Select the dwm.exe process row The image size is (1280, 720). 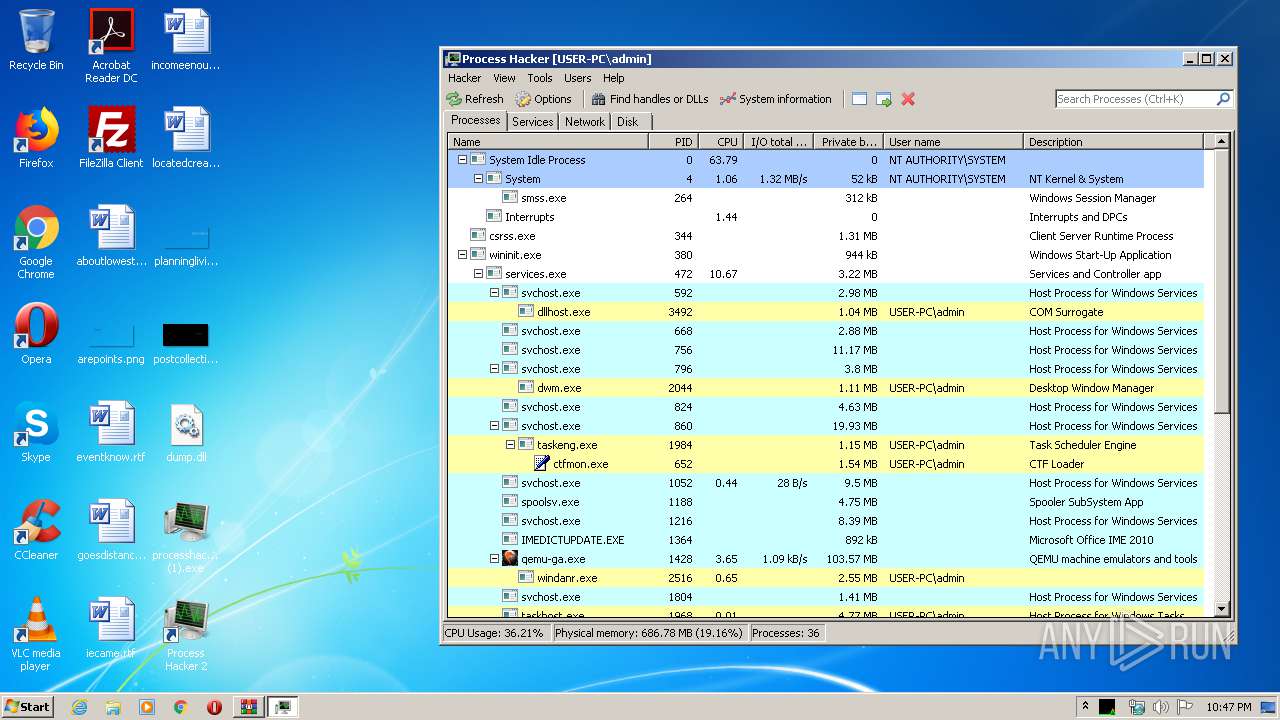pos(825,388)
